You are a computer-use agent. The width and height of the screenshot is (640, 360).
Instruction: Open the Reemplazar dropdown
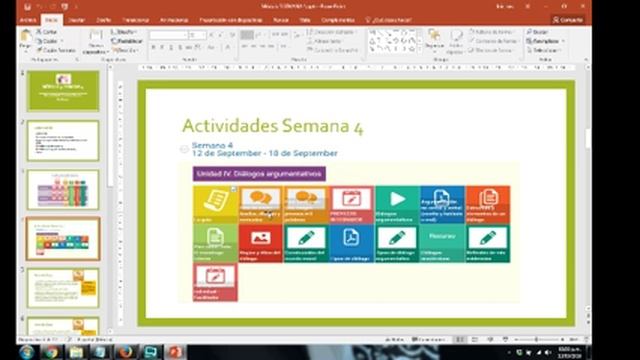click(546, 41)
